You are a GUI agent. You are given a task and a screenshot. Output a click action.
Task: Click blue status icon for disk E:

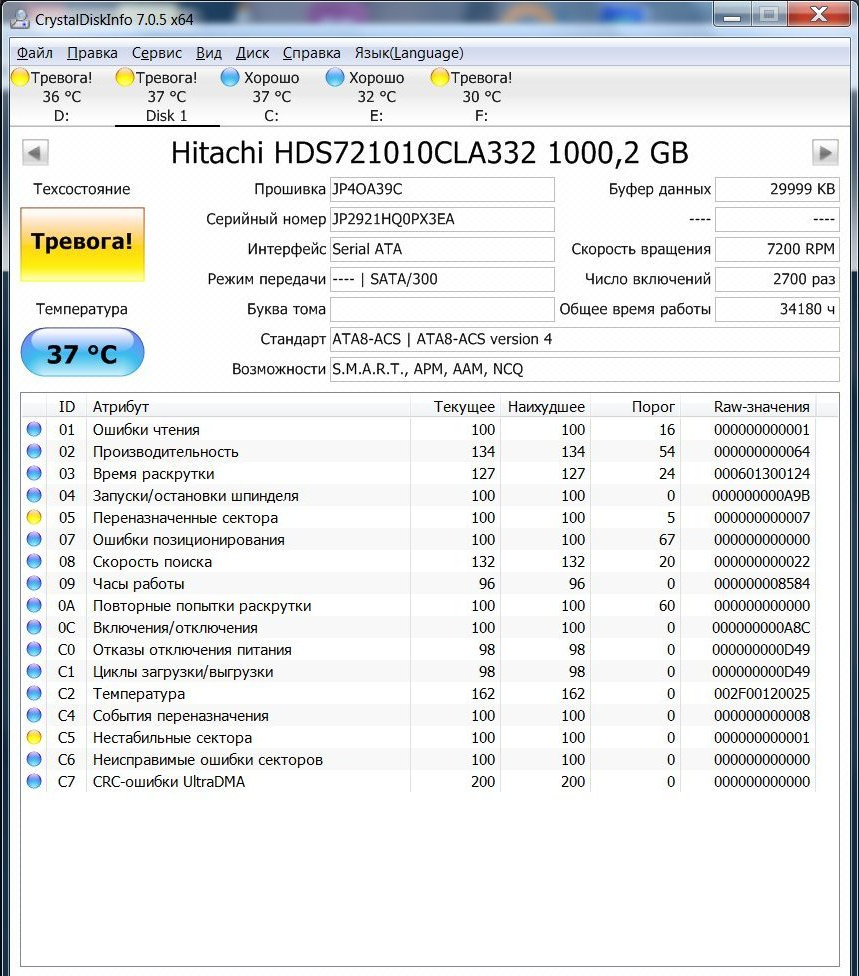(x=335, y=77)
